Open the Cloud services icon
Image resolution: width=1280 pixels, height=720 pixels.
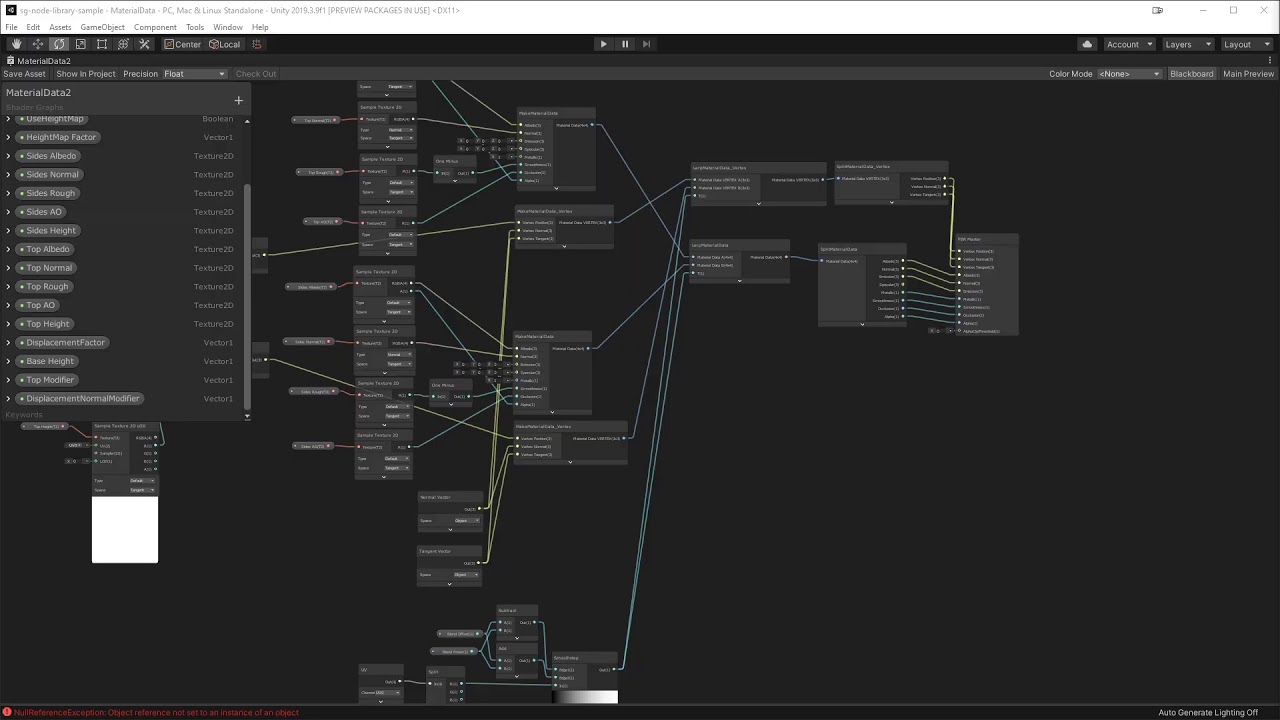click(1087, 44)
